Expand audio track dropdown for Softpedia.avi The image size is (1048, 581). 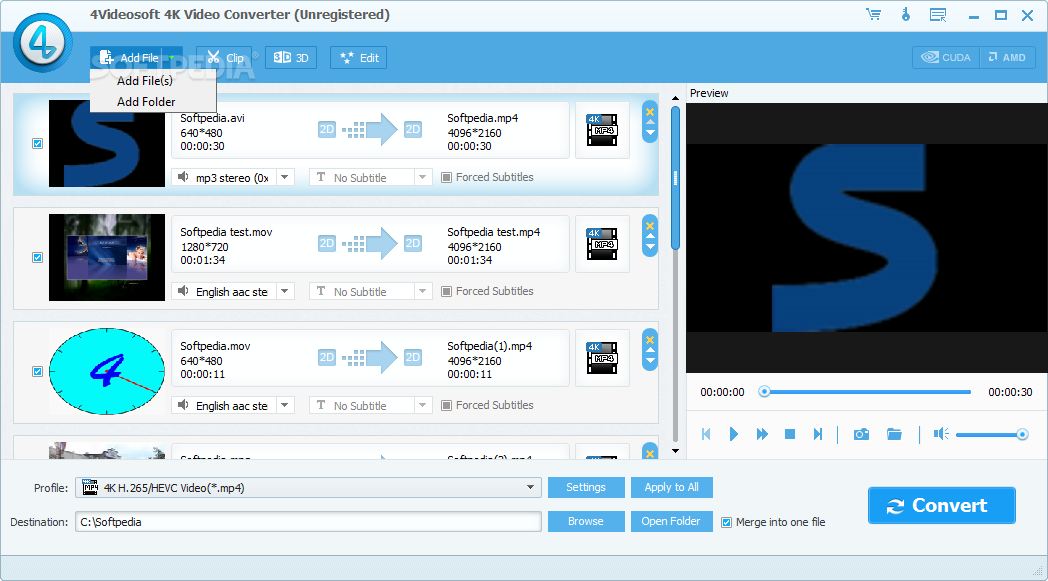tap(285, 177)
